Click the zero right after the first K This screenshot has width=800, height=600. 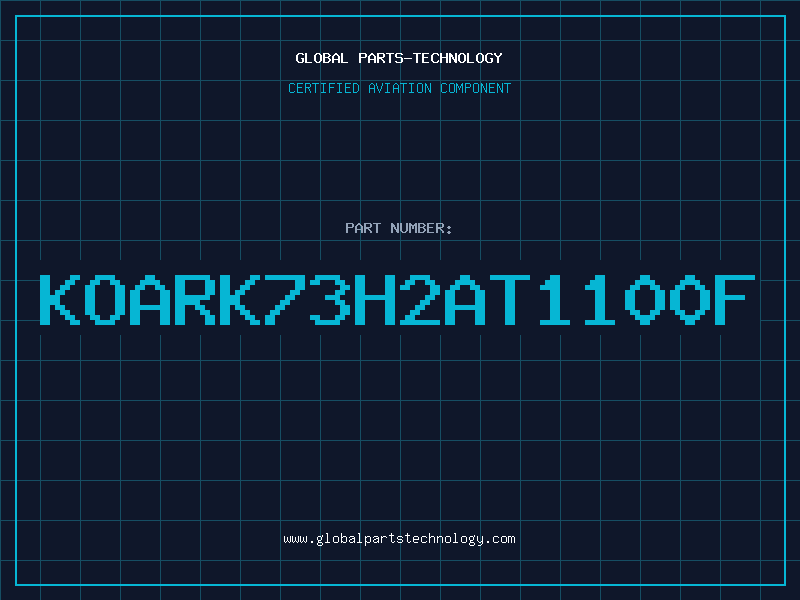tap(105, 300)
